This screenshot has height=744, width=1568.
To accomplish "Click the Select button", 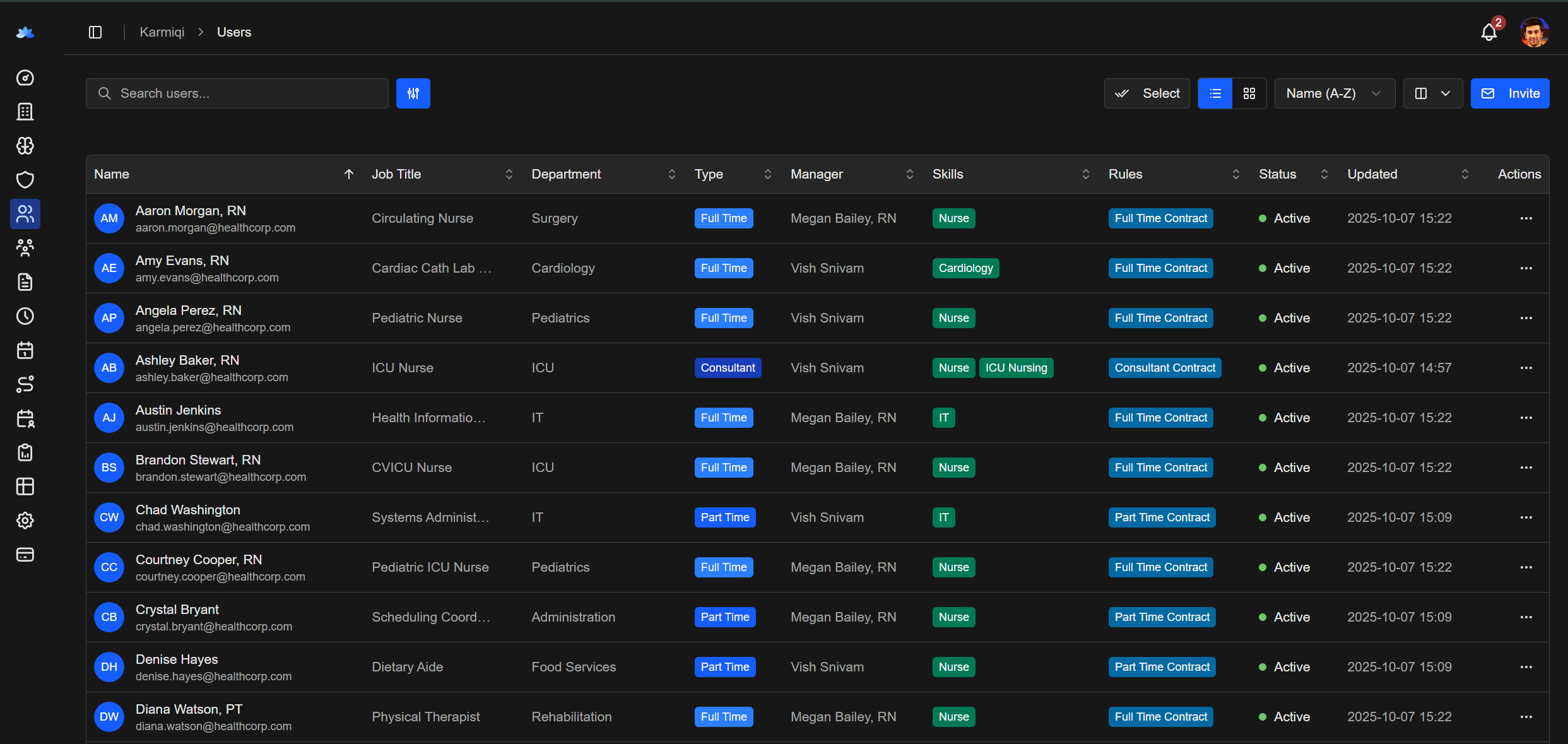I will pyautogui.click(x=1147, y=93).
